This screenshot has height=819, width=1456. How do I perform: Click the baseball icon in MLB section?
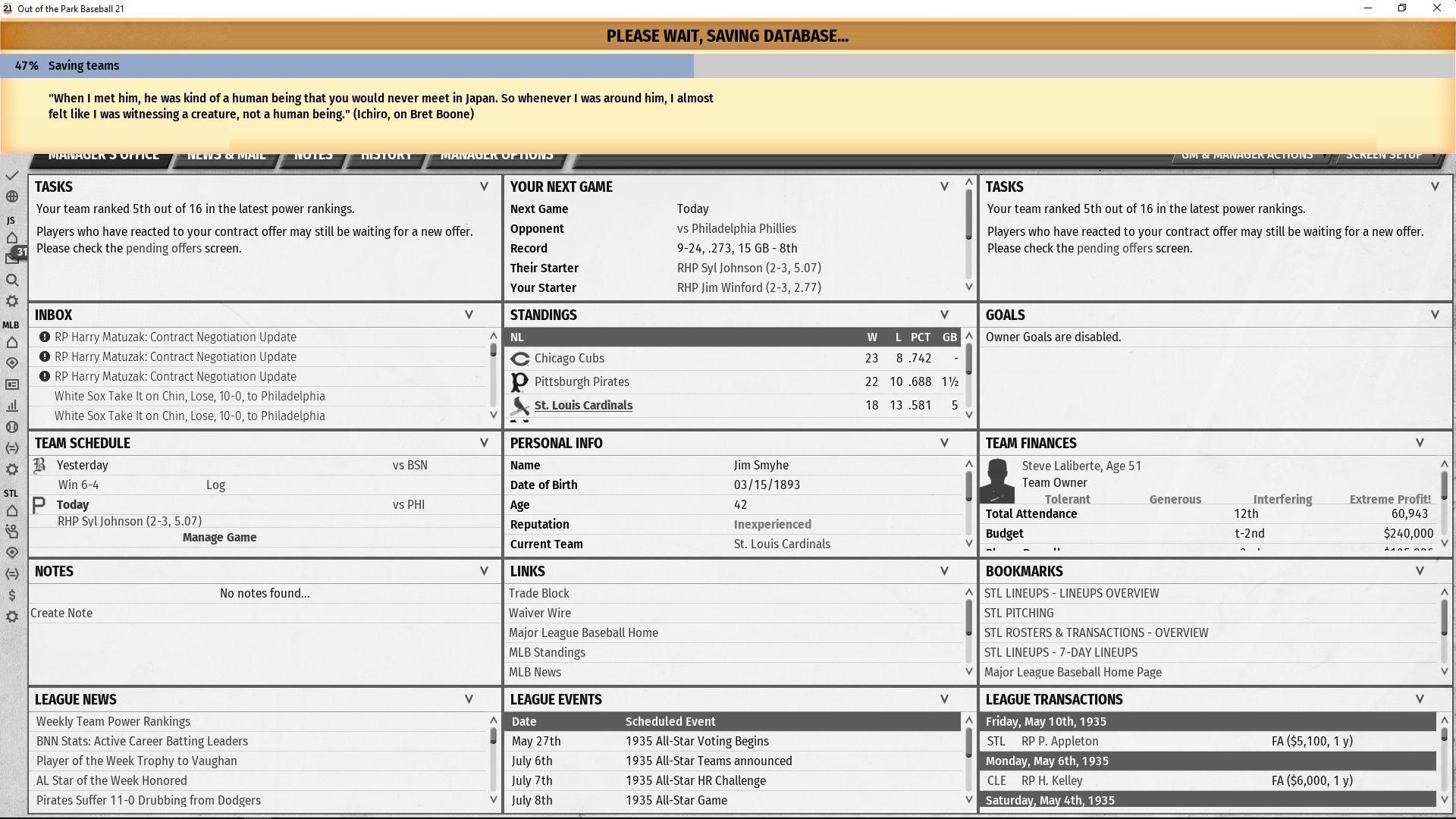11,427
